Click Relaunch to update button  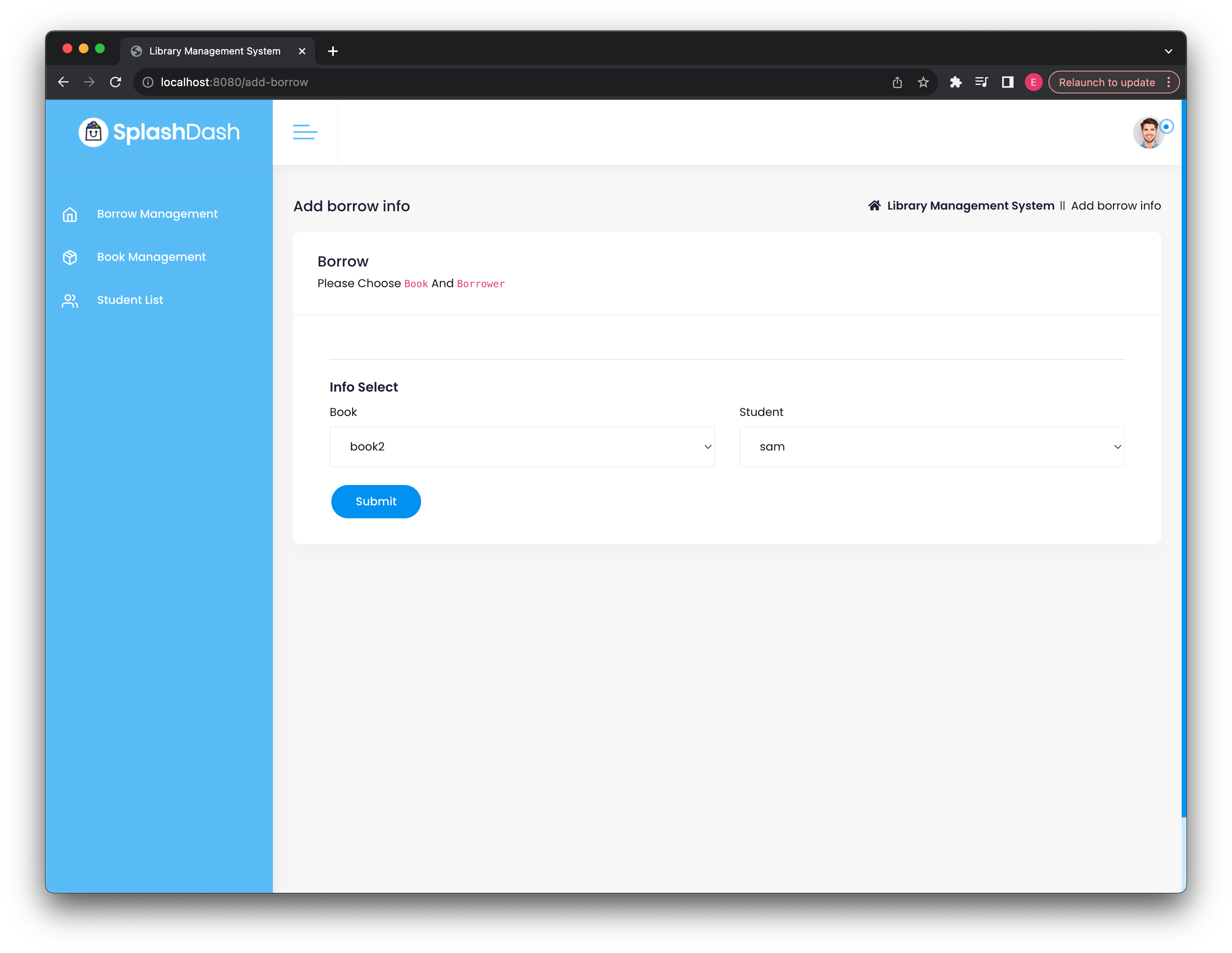click(1106, 82)
